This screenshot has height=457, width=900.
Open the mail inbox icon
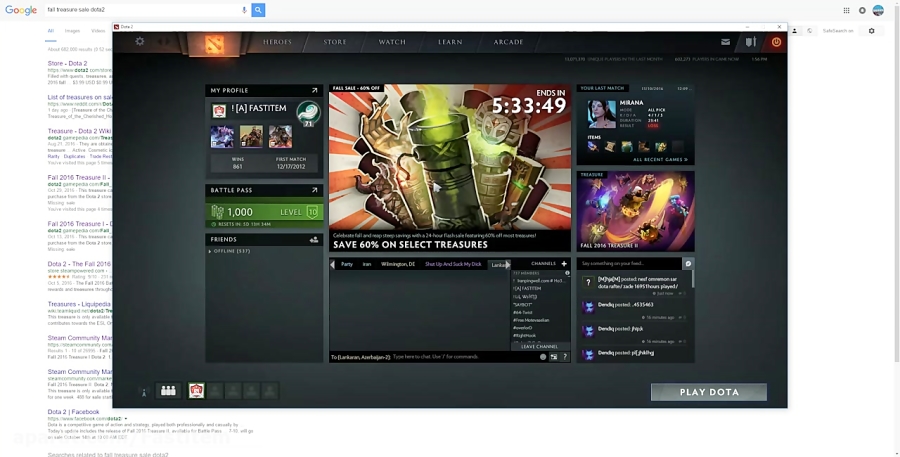pos(726,42)
